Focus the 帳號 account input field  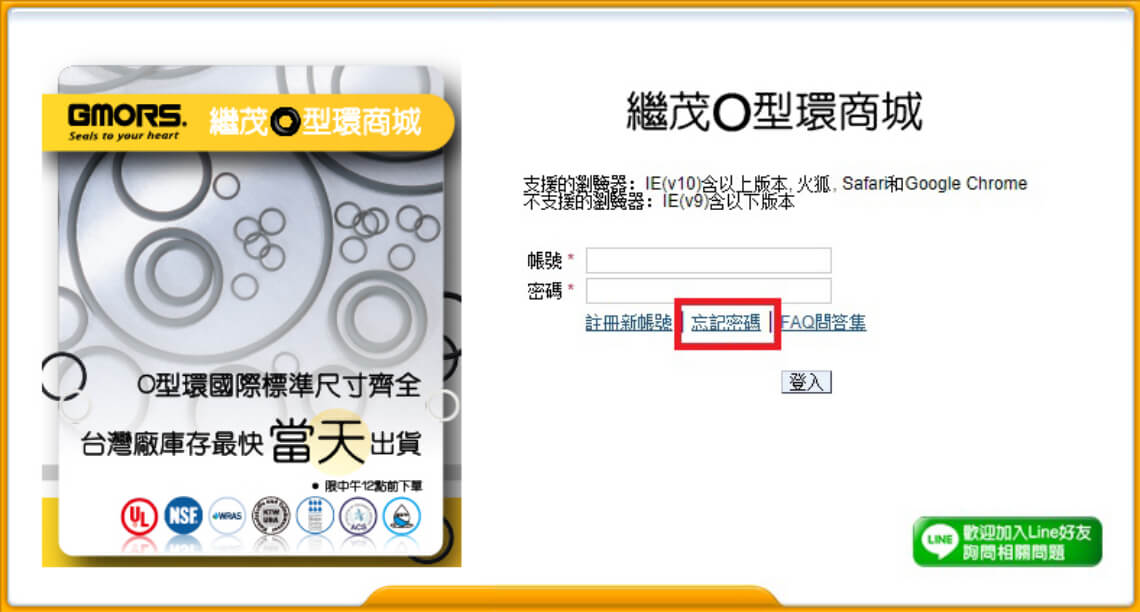click(709, 260)
